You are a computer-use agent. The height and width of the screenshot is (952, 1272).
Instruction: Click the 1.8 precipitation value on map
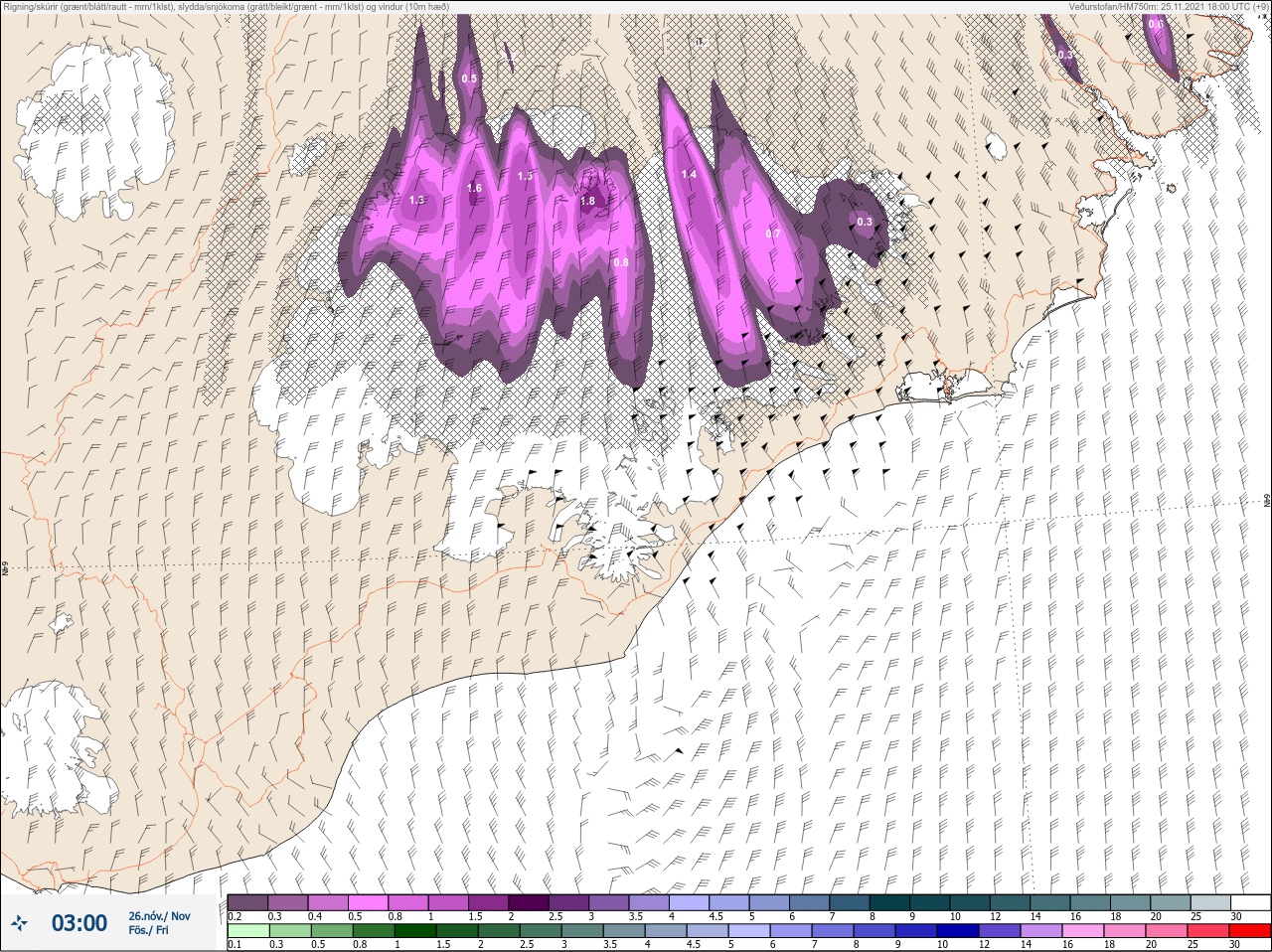tap(587, 201)
